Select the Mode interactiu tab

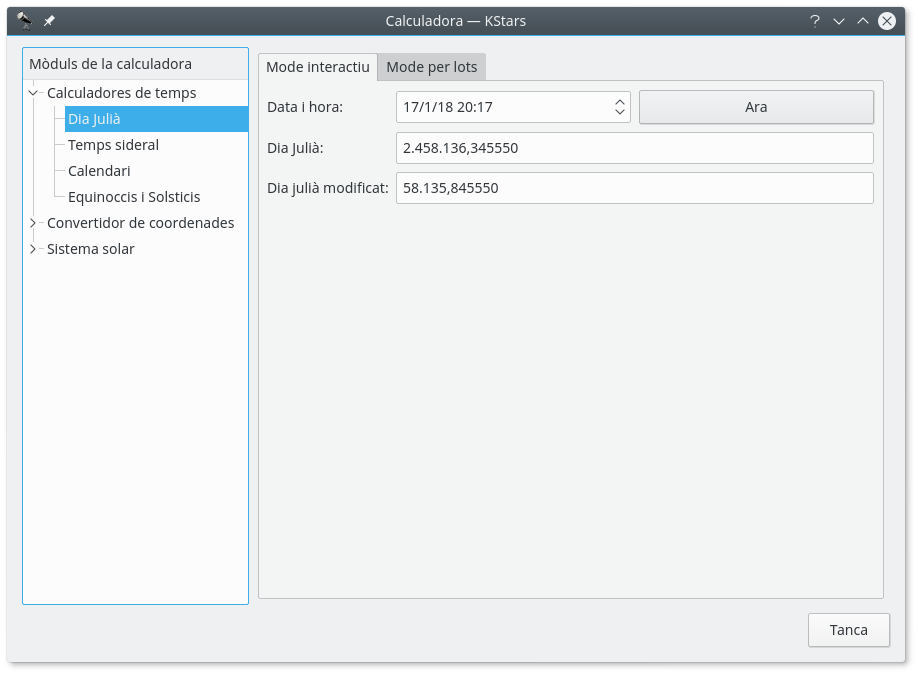[317, 67]
